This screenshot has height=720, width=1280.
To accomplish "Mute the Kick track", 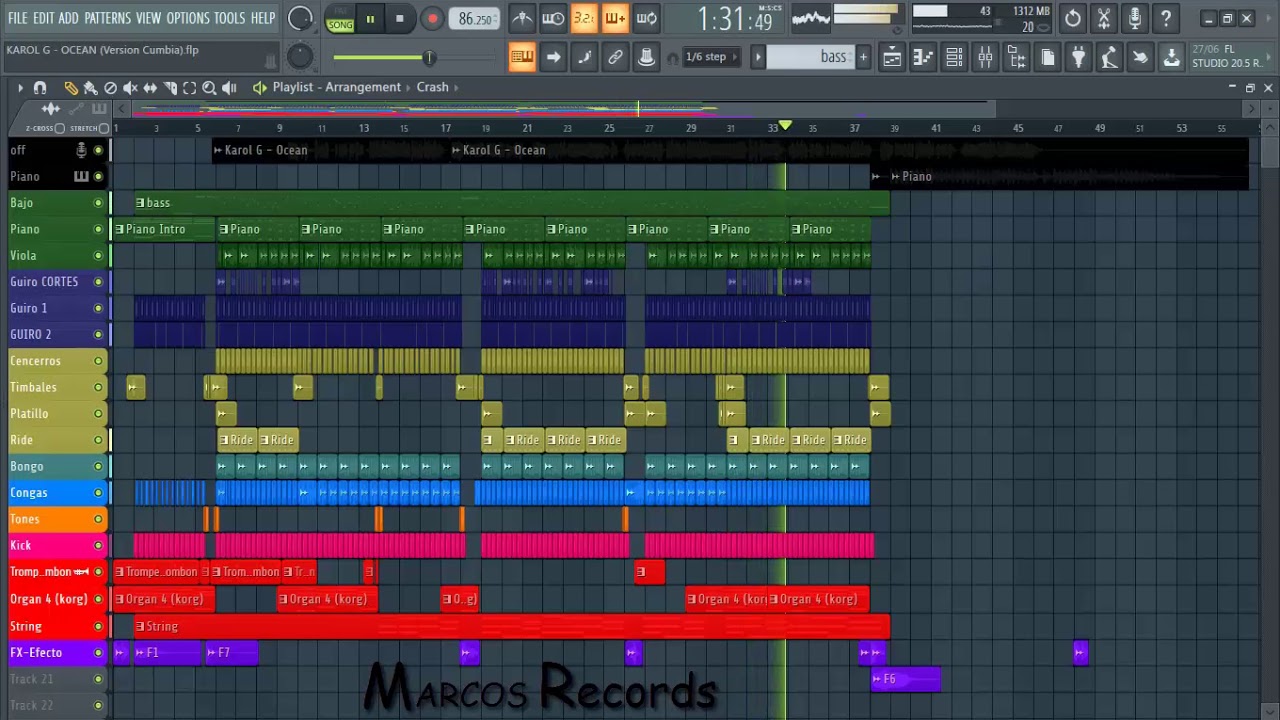I will click(98, 546).
